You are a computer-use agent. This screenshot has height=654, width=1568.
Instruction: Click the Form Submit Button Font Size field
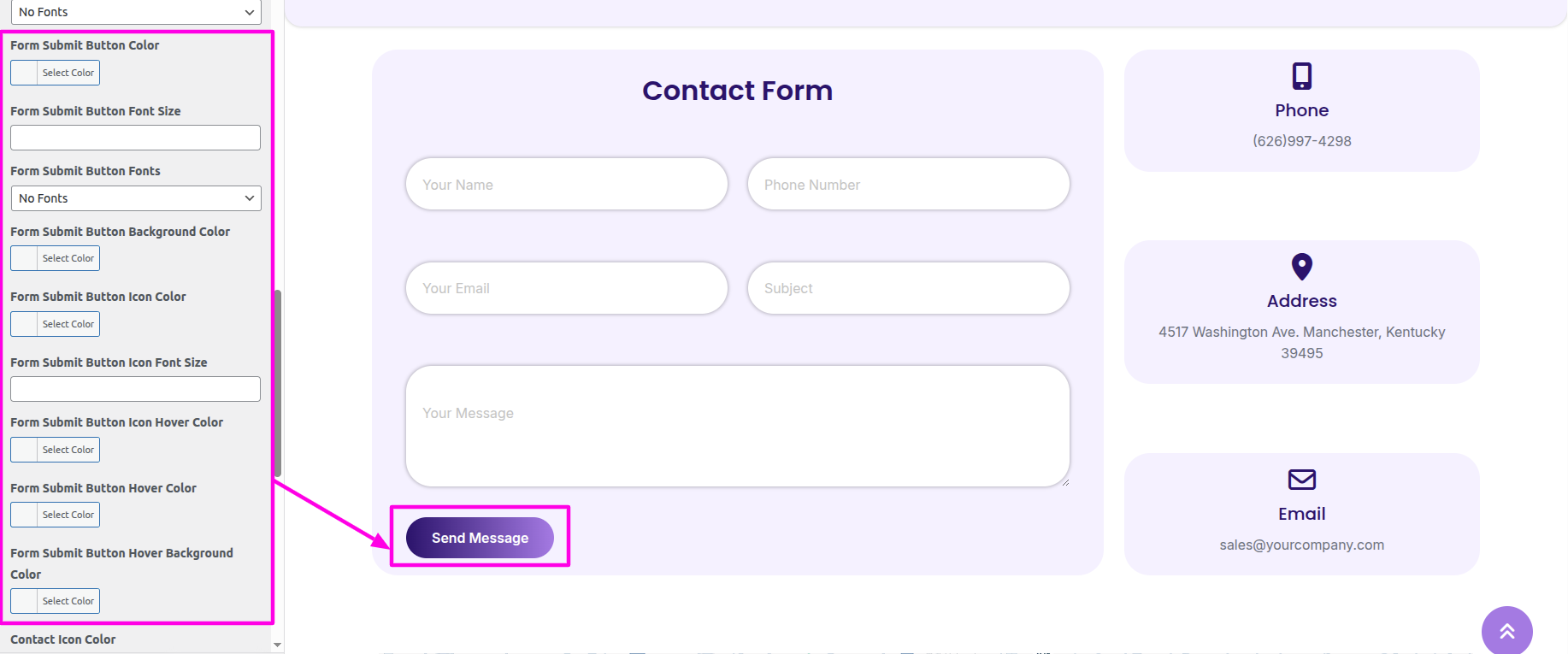135,138
